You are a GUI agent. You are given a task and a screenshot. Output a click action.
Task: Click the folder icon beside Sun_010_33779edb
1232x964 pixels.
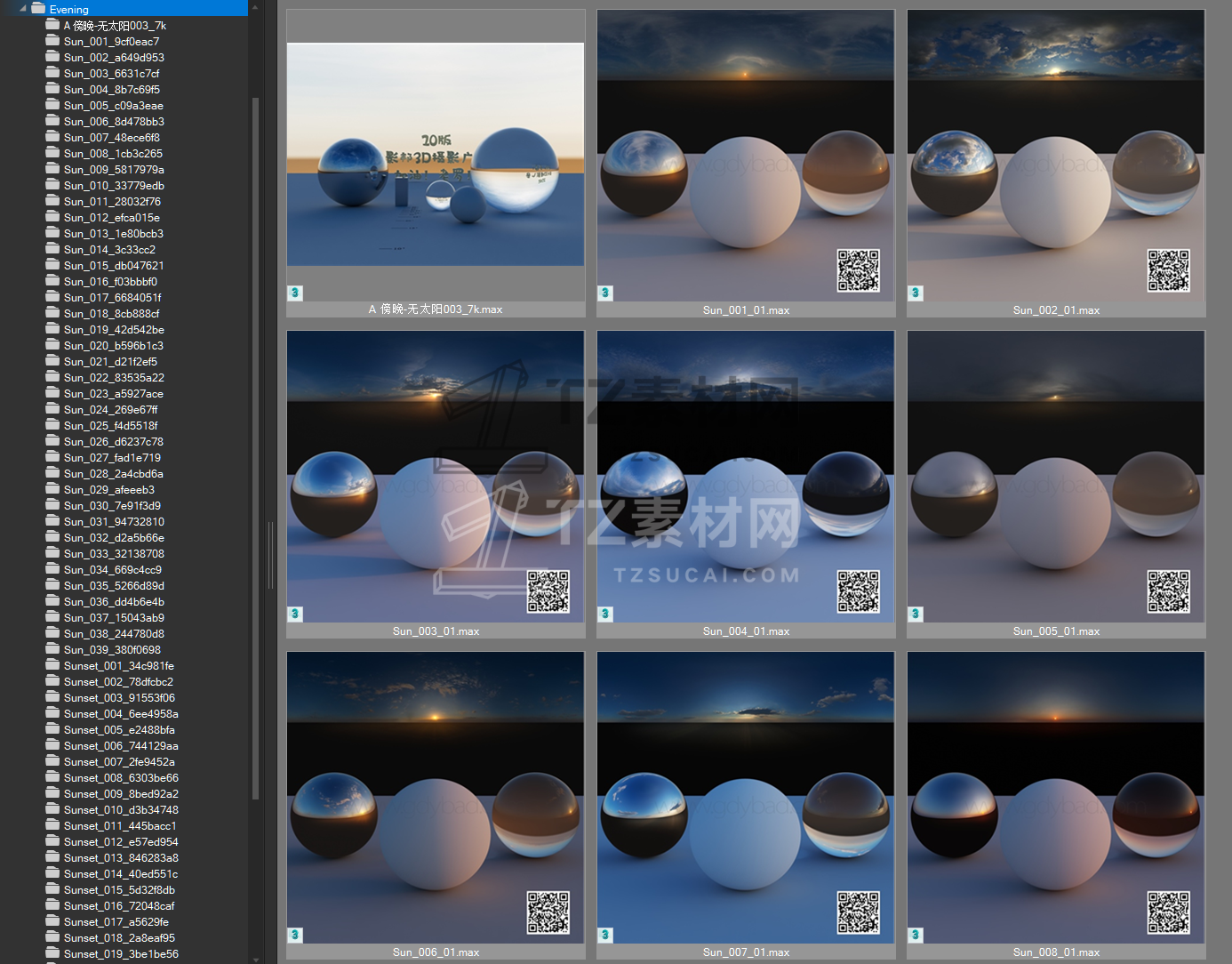tap(52, 185)
